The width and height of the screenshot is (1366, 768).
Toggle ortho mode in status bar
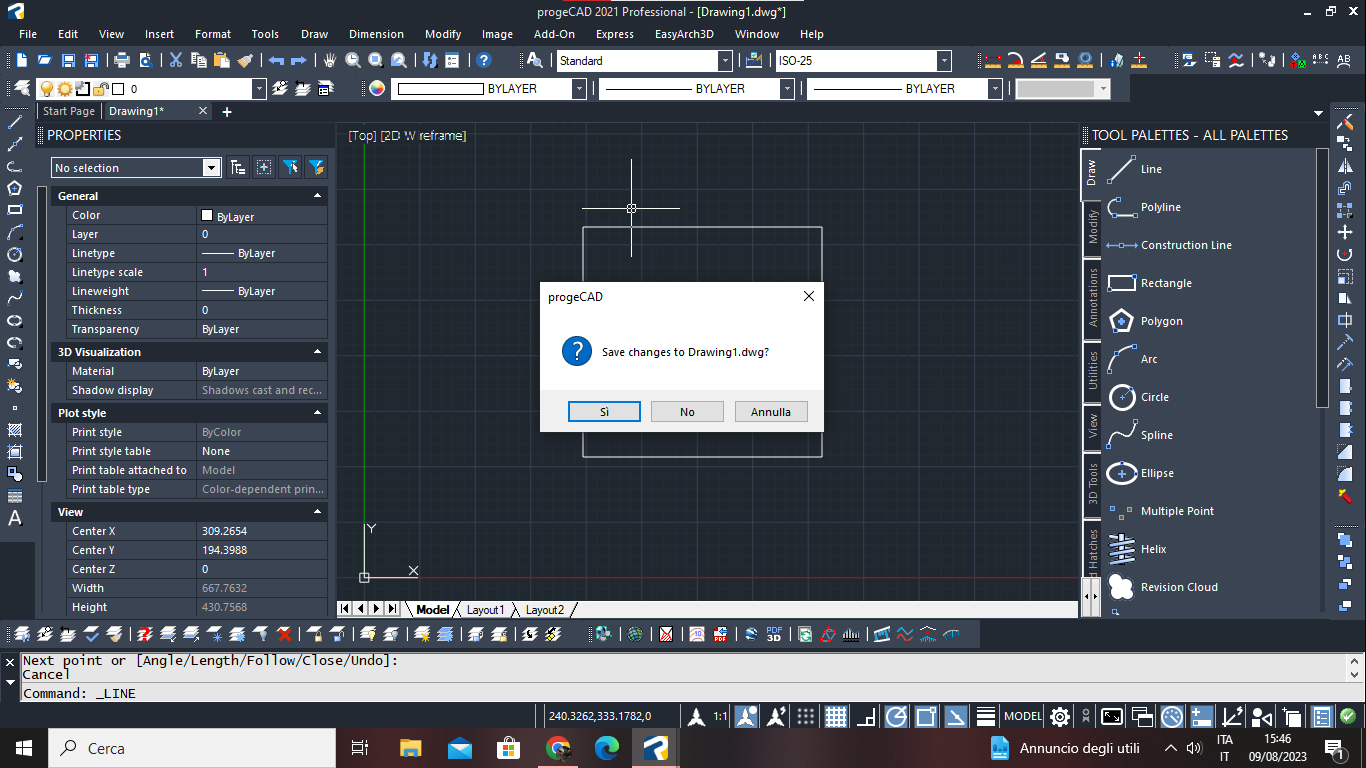pos(867,716)
